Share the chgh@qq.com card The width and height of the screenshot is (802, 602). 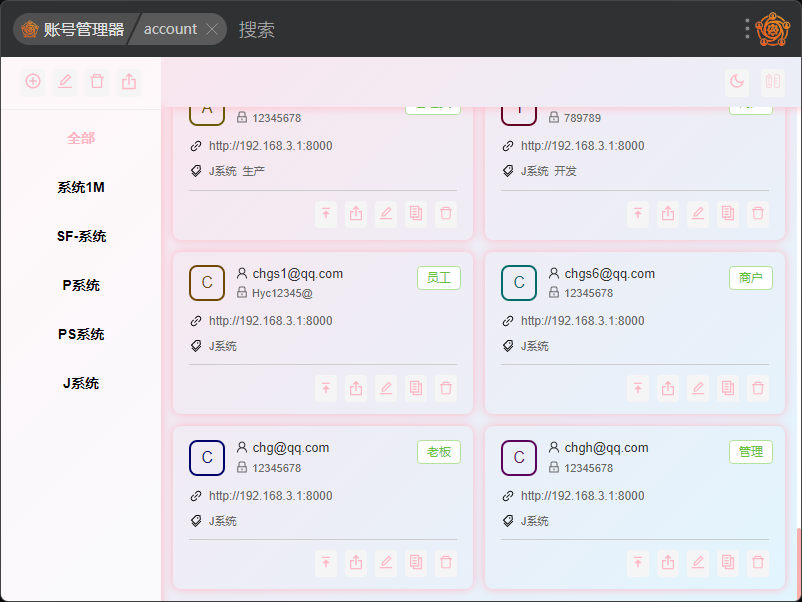click(668, 563)
